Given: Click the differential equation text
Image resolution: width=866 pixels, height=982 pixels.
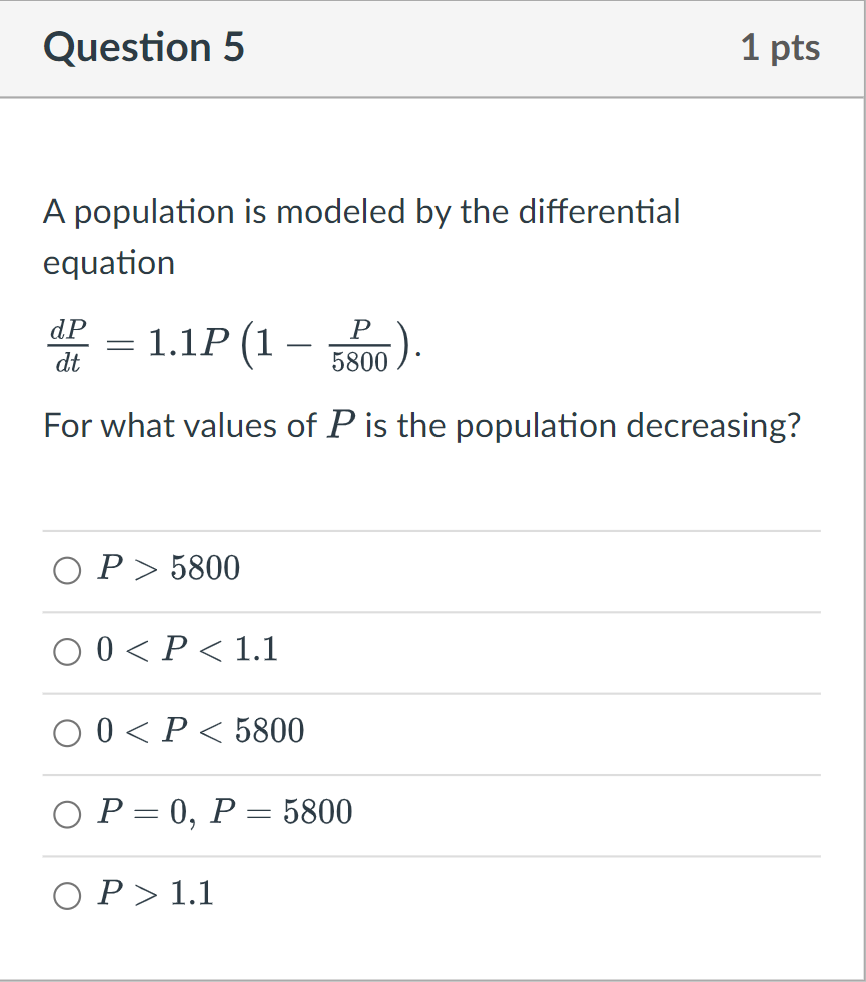Looking at the screenshot, I should [x=230, y=345].
